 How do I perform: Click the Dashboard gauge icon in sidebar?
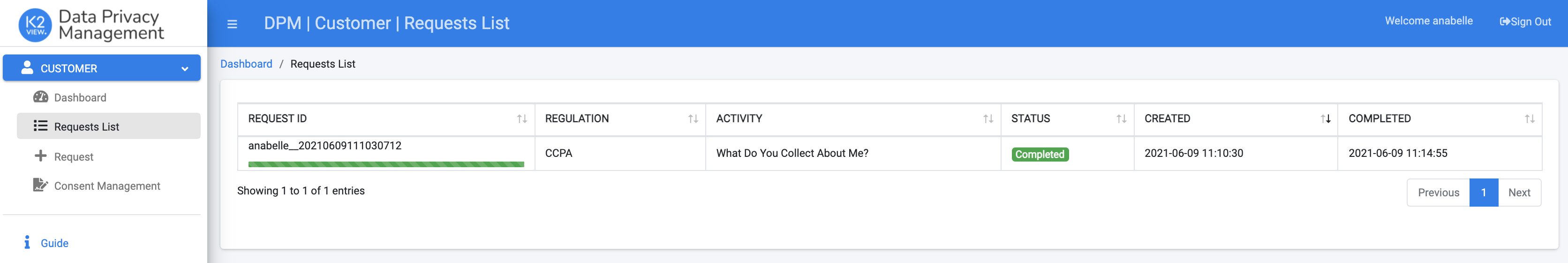41,97
